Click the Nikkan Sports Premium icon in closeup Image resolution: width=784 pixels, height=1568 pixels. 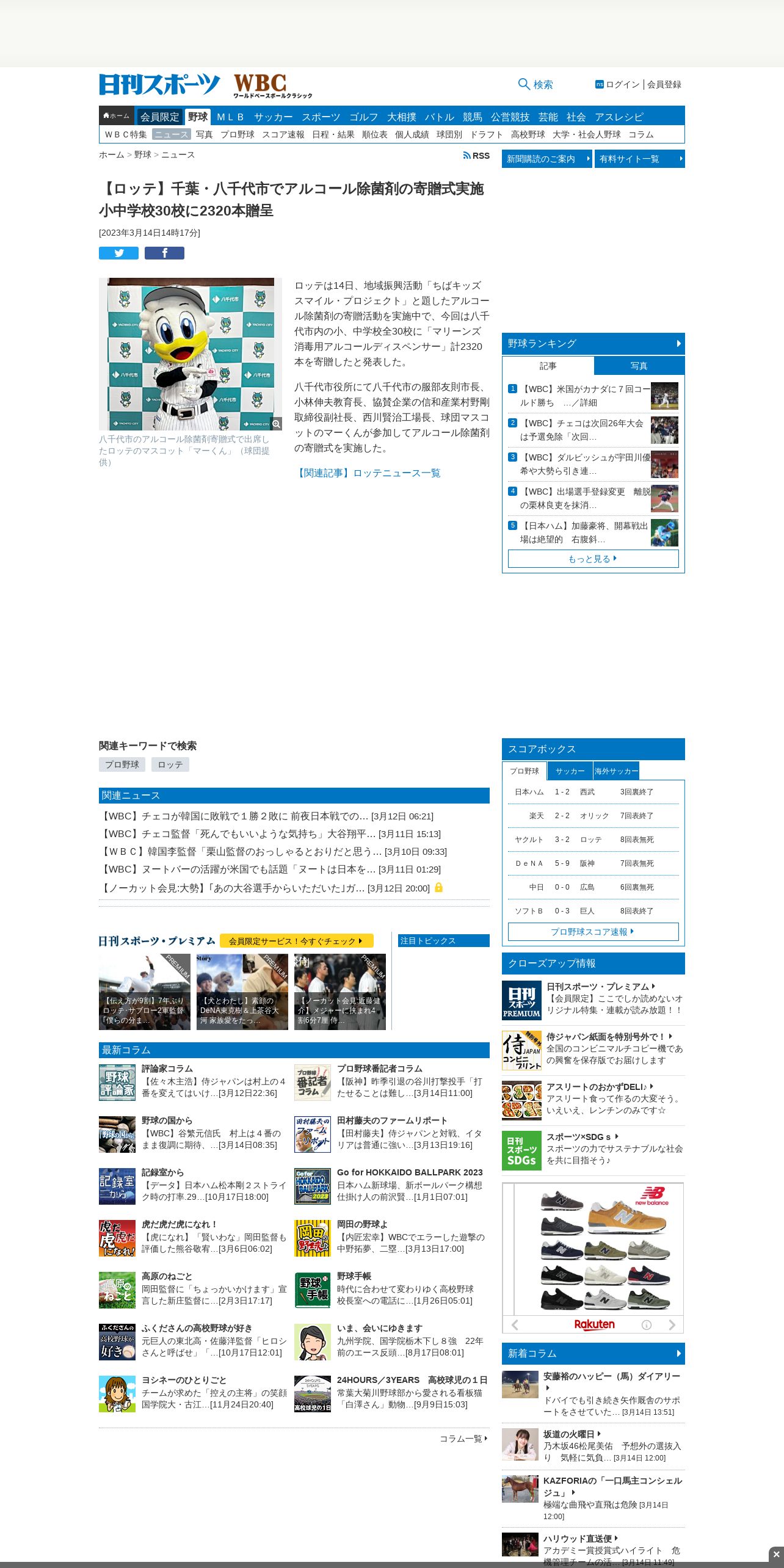click(x=521, y=1000)
